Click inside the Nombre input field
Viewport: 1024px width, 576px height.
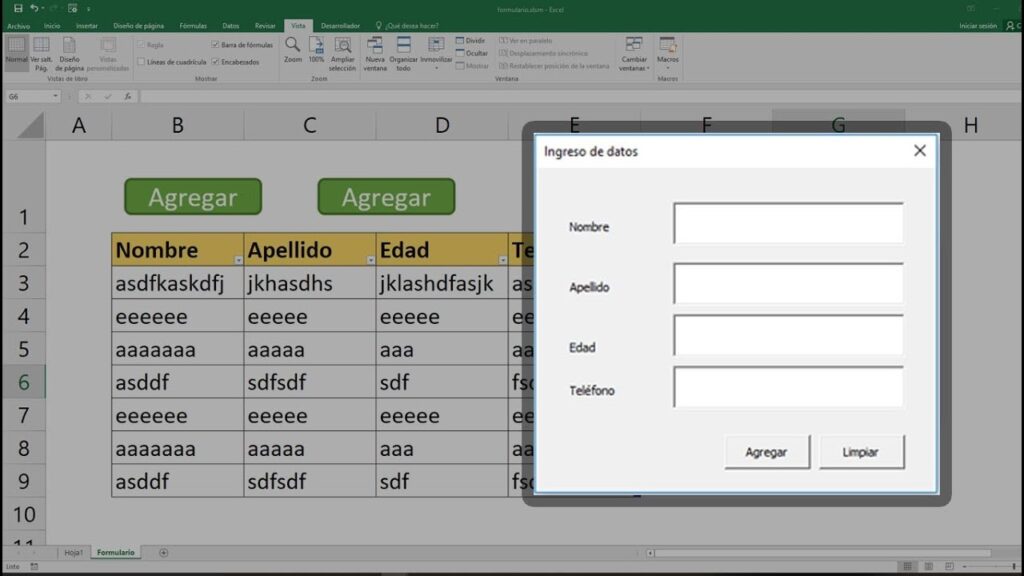[x=788, y=224]
